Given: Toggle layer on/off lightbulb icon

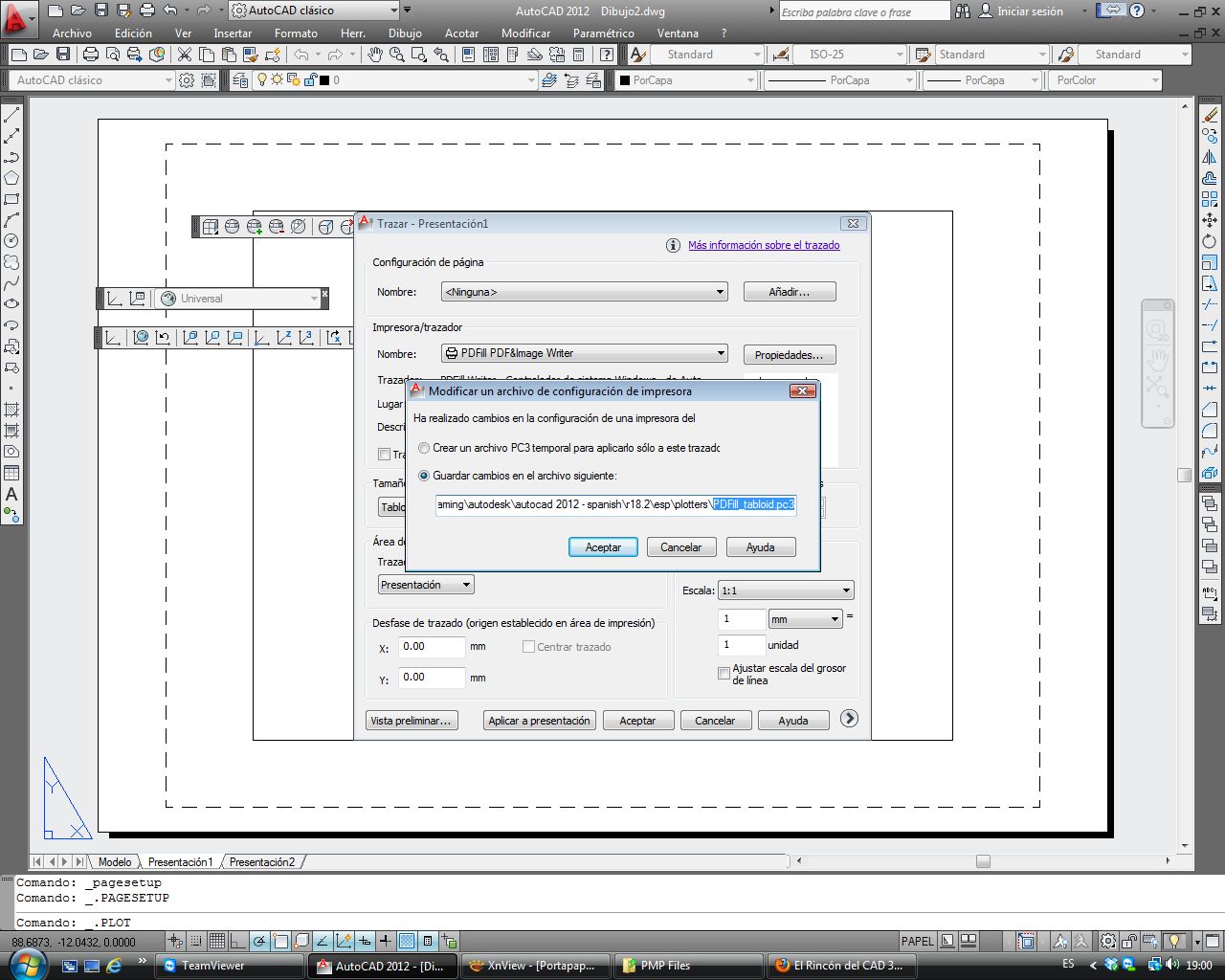Looking at the screenshot, I should (x=262, y=80).
